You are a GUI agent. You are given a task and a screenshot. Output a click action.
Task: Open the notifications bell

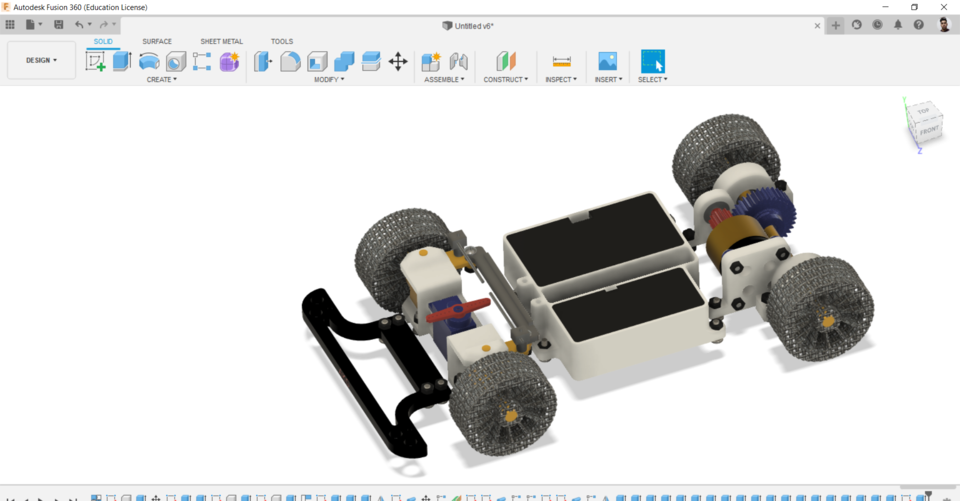click(x=898, y=24)
